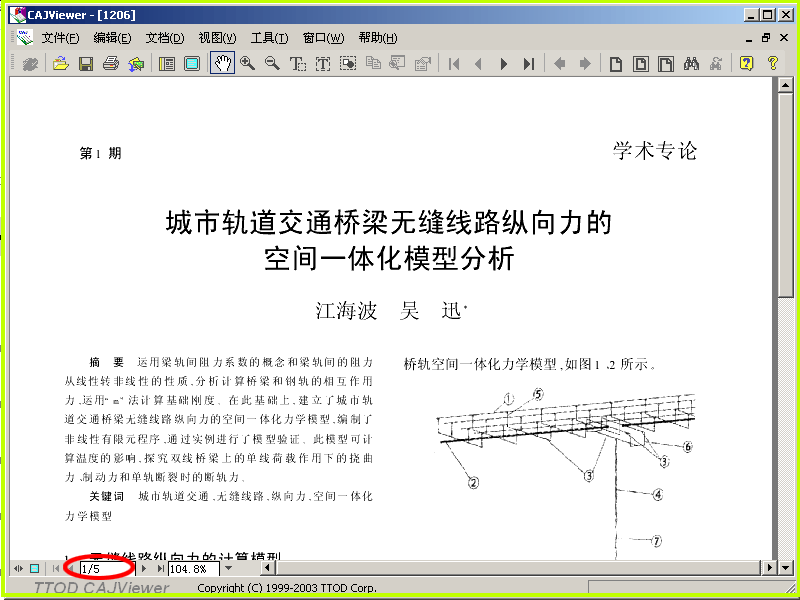Save document with the floppy disk icon

[x=86, y=64]
